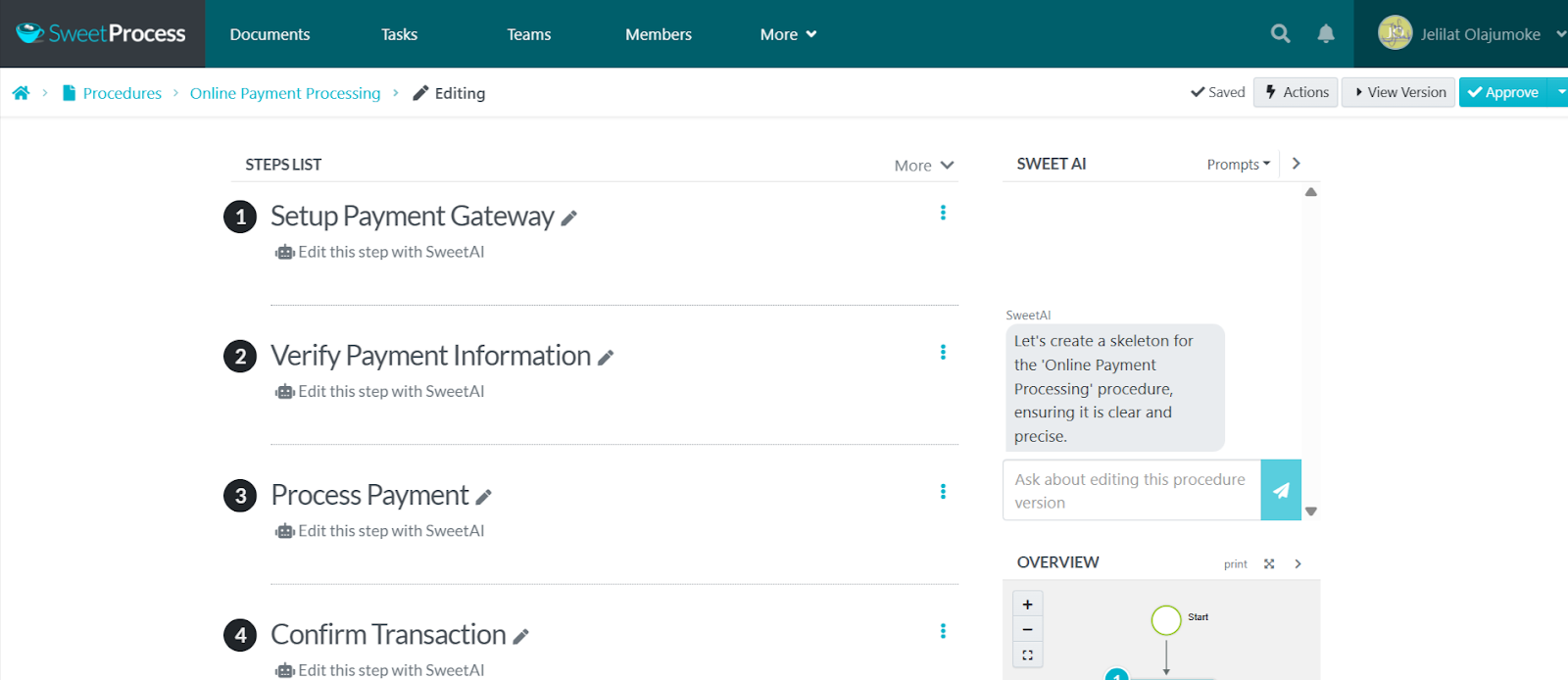Click pencil icon next to Verify Payment Information
Screen dimensions: 1568x680
pyautogui.click(x=606, y=358)
